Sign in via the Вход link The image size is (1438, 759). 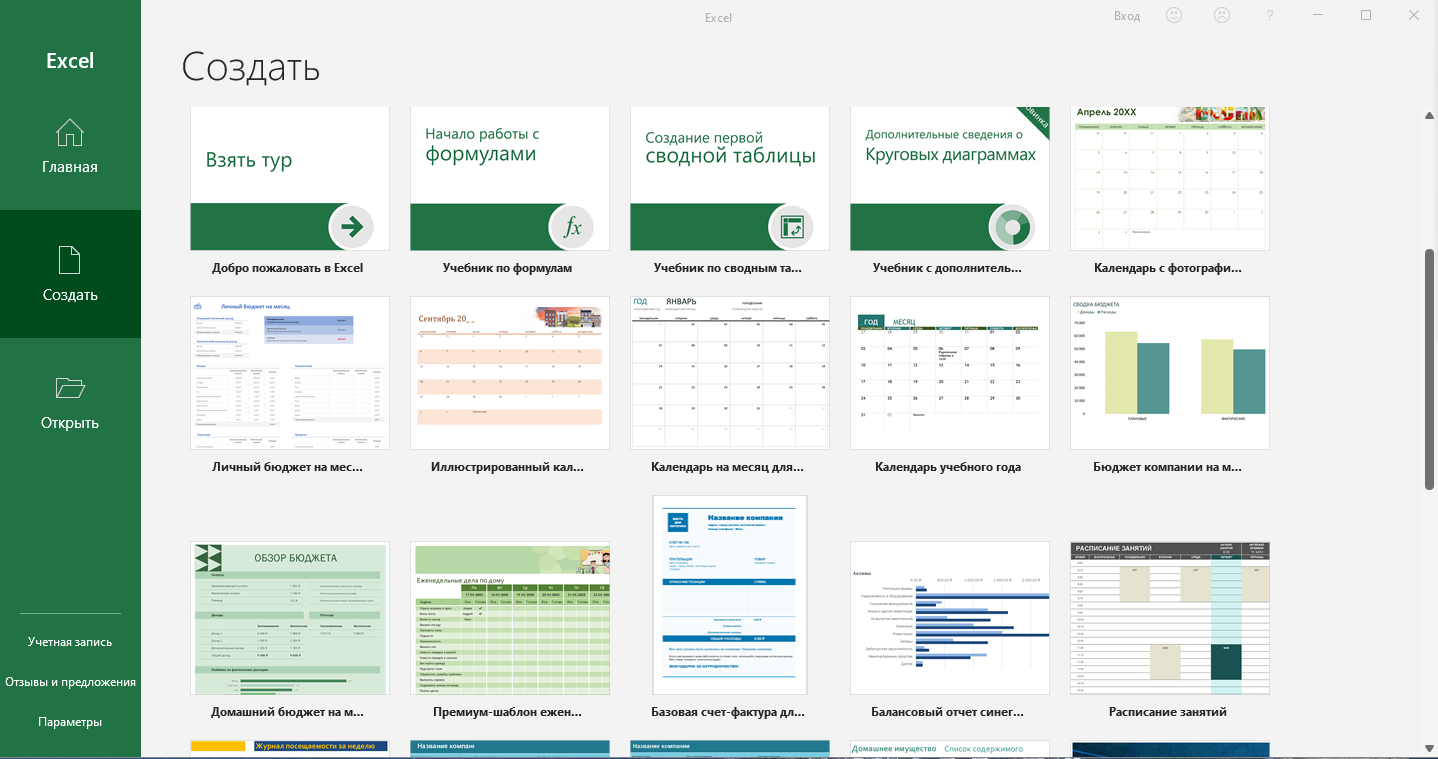(x=1126, y=15)
